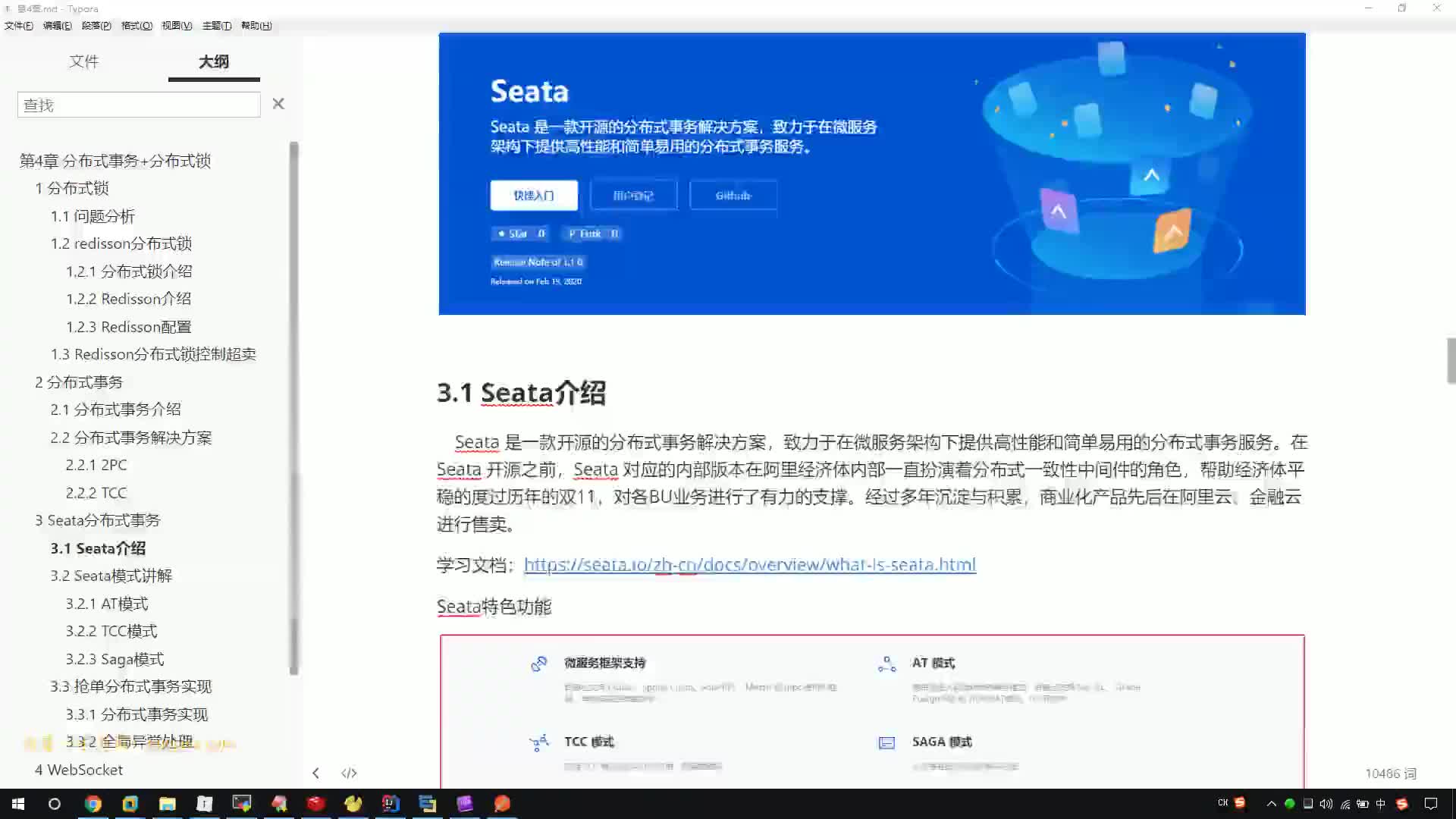The width and height of the screenshot is (1456, 819).
Task: Click the green status dot in tray
Action: (1289, 804)
